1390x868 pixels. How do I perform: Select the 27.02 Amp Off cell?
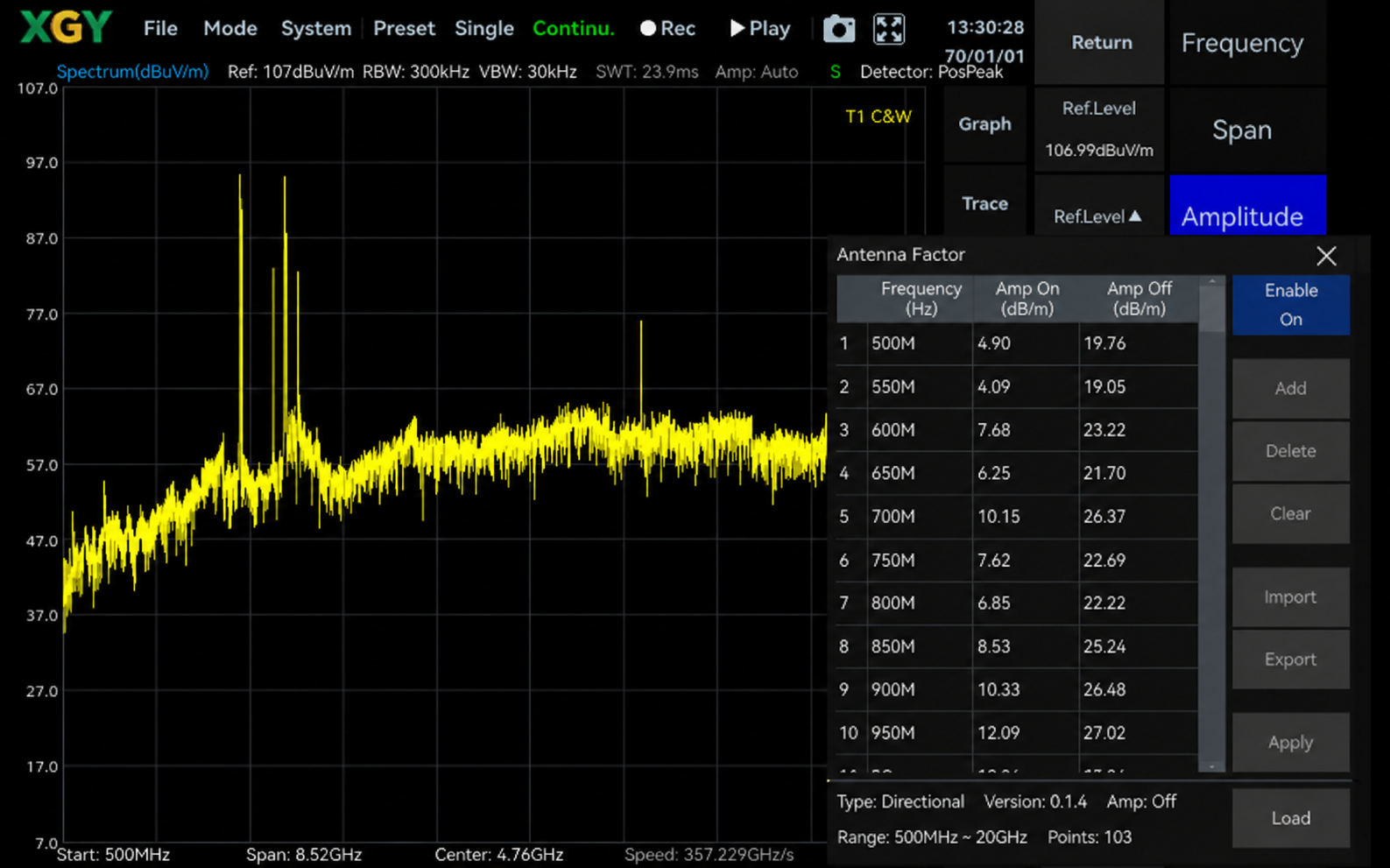(1139, 732)
